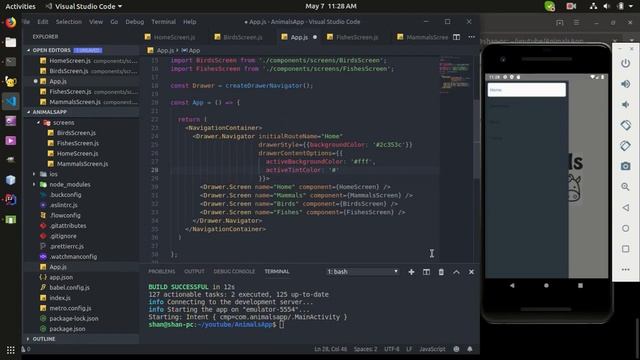Image resolution: width=640 pixels, height=360 pixels.
Task: Switch to the Output panel tab
Action: click(194, 271)
